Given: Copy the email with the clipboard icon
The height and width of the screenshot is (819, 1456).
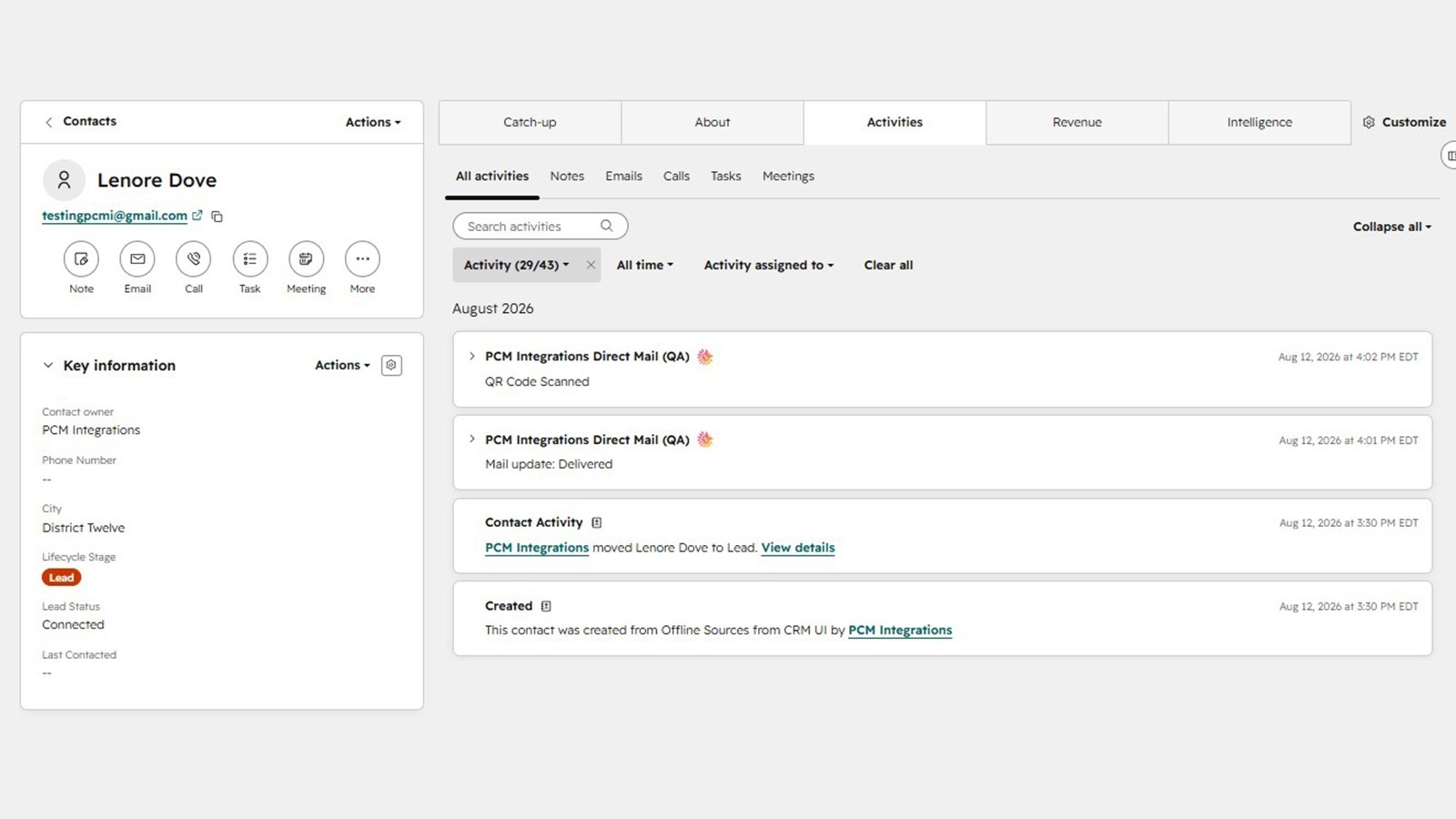Looking at the screenshot, I should click(217, 217).
